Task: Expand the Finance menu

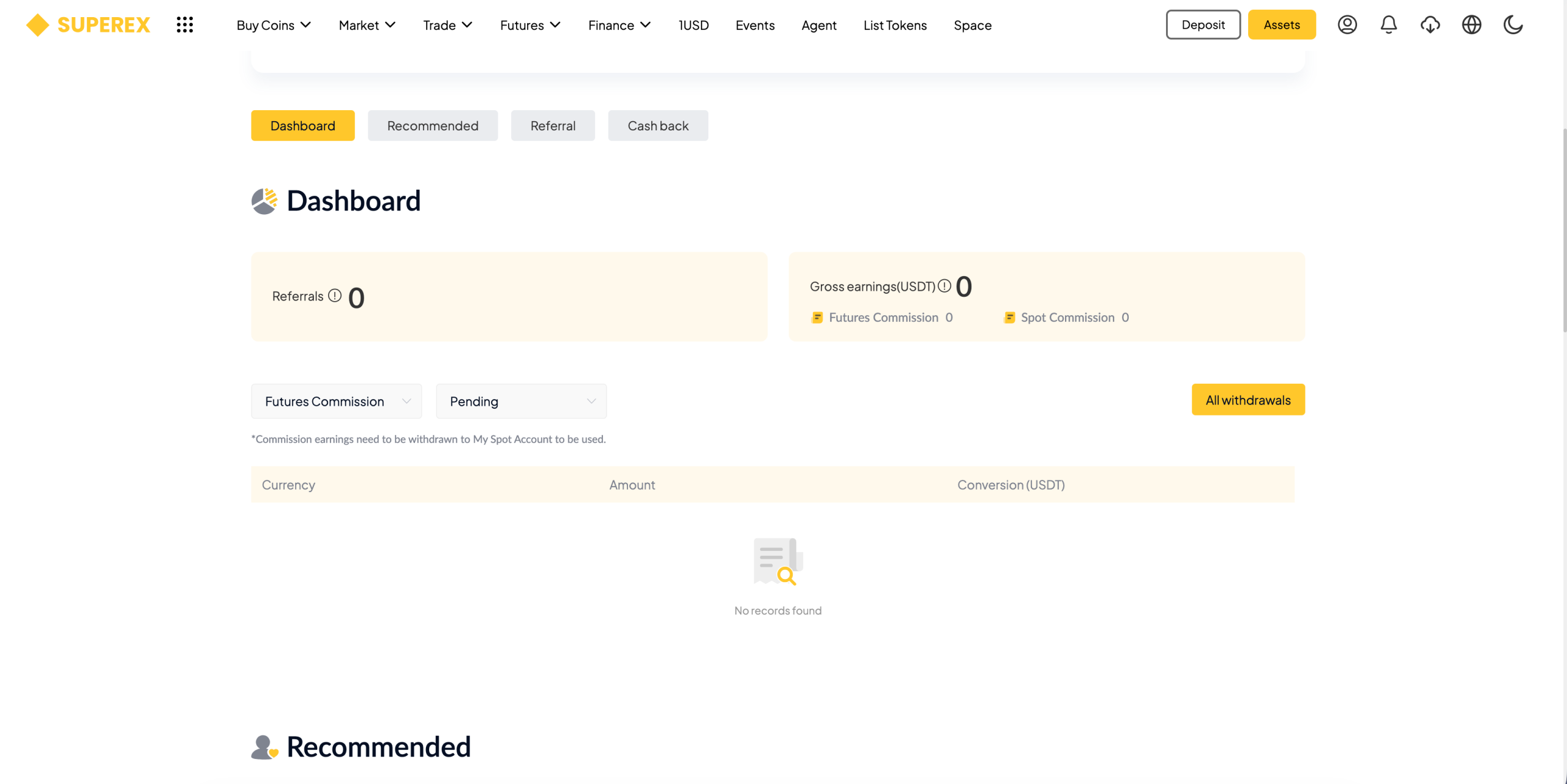Action: coord(619,25)
